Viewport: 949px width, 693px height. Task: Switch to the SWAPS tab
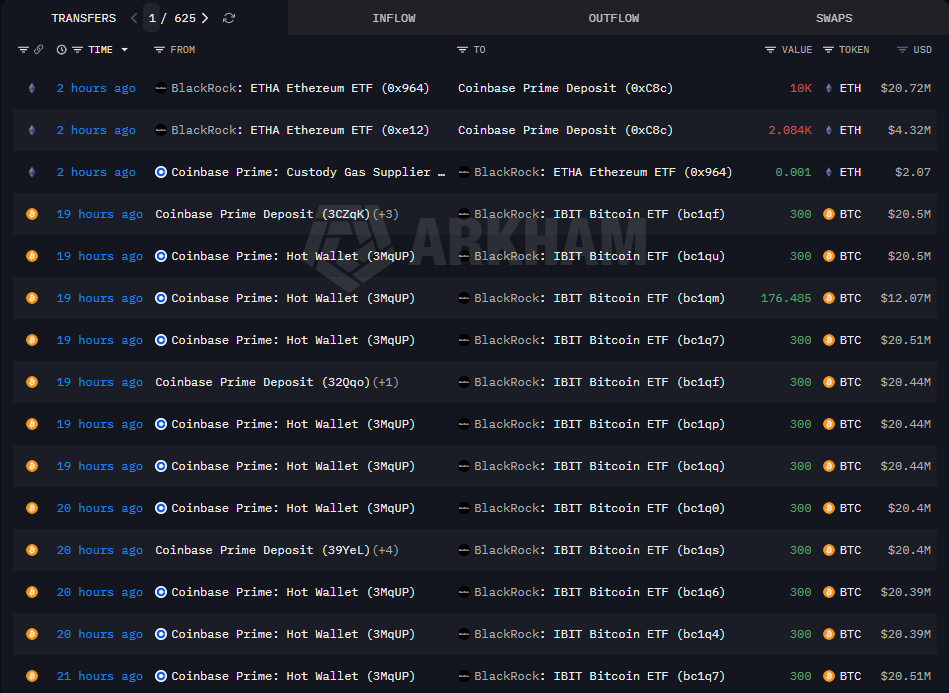(x=833, y=18)
